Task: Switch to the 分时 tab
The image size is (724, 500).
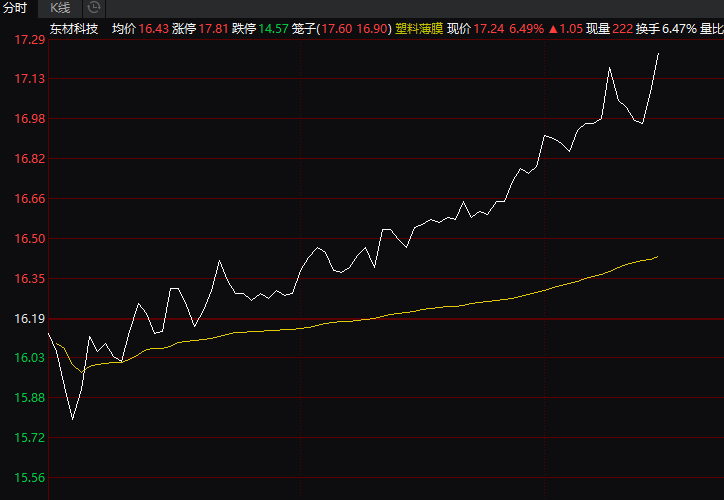Action: point(15,8)
